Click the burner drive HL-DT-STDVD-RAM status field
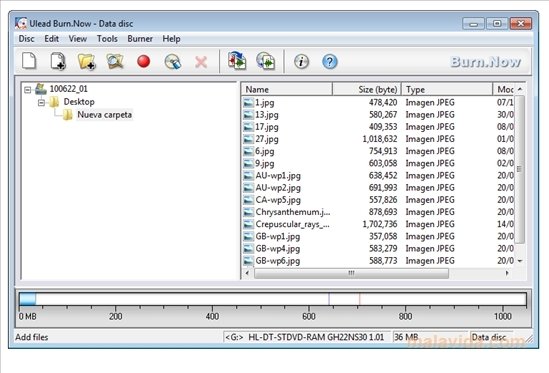549x373 pixels. tap(307, 337)
